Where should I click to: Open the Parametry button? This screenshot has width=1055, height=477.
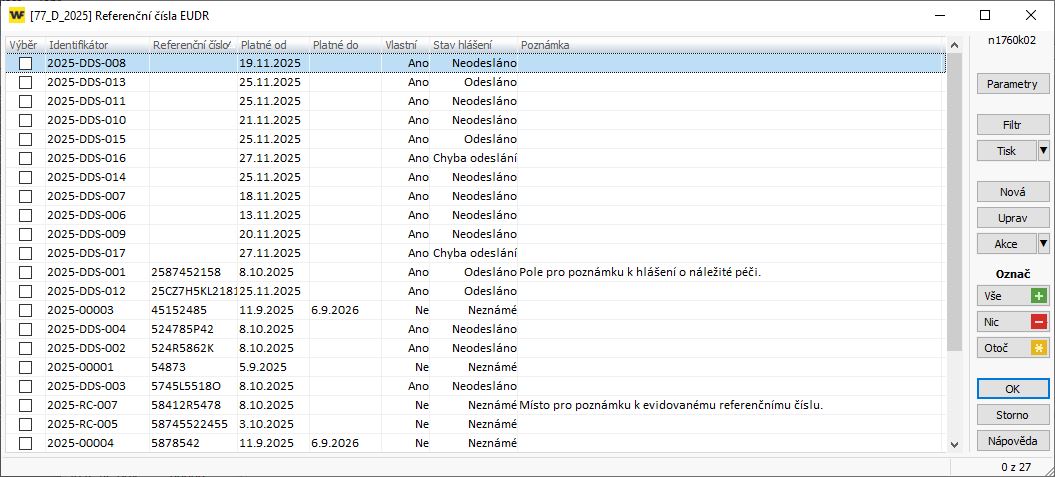pyautogui.click(x=1012, y=84)
